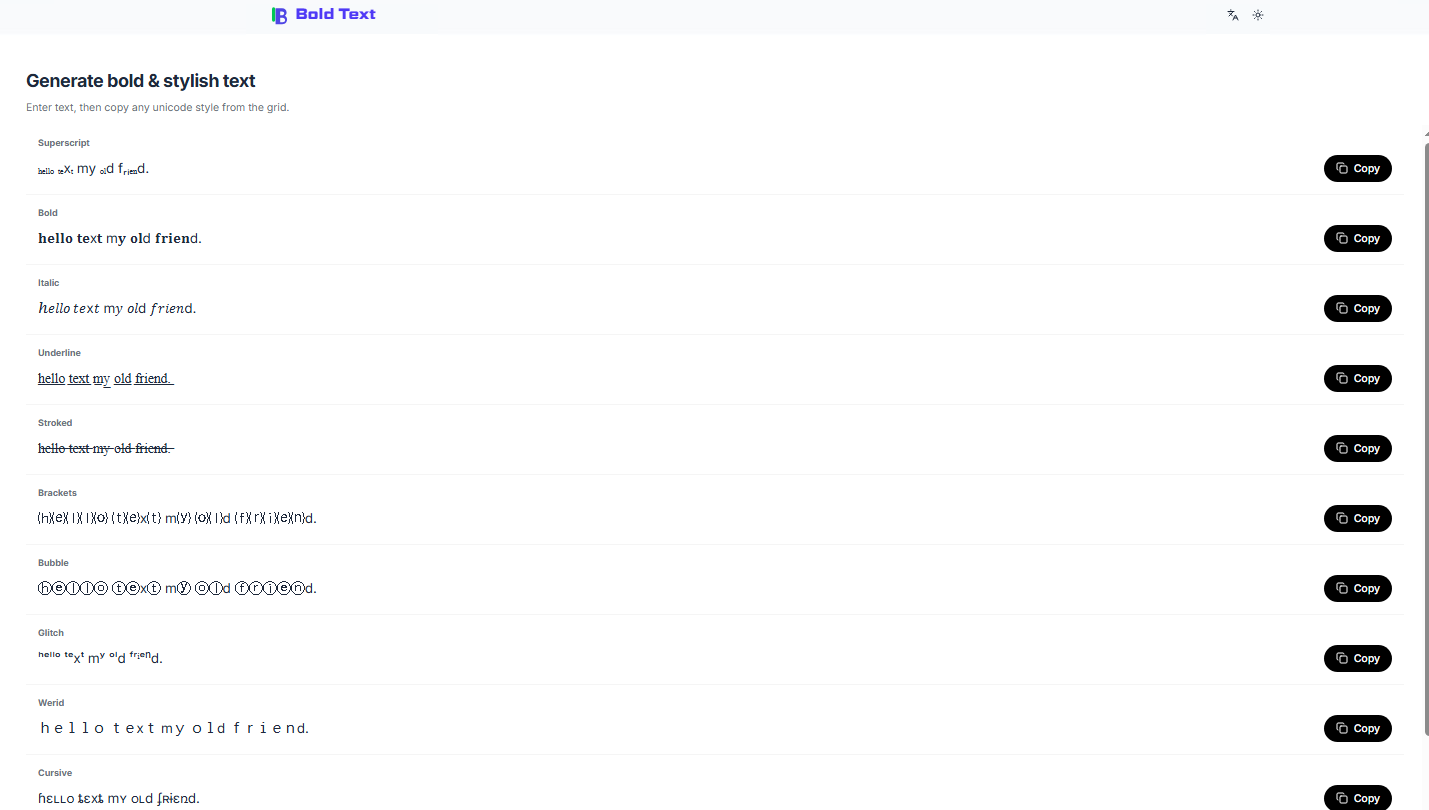Click the Bold Text site title
Screen dimensions: 1429x810
click(x=335, y=15)
